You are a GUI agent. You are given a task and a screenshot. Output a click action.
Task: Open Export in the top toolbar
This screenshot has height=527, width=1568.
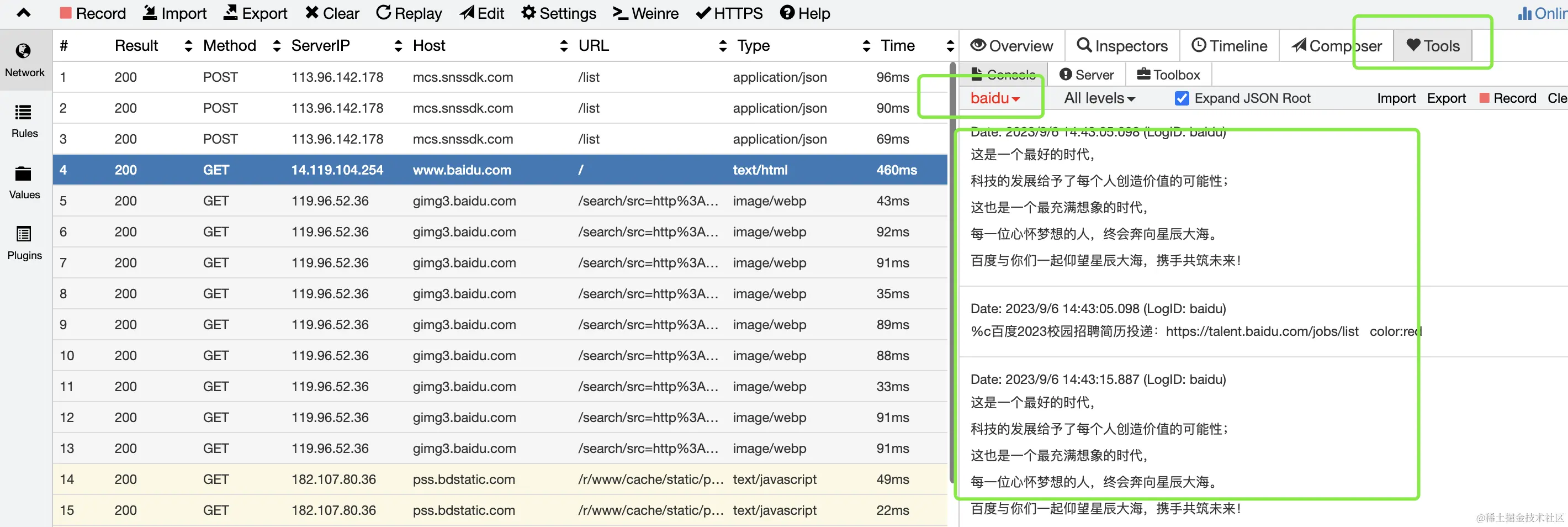(x=255, y=13)
